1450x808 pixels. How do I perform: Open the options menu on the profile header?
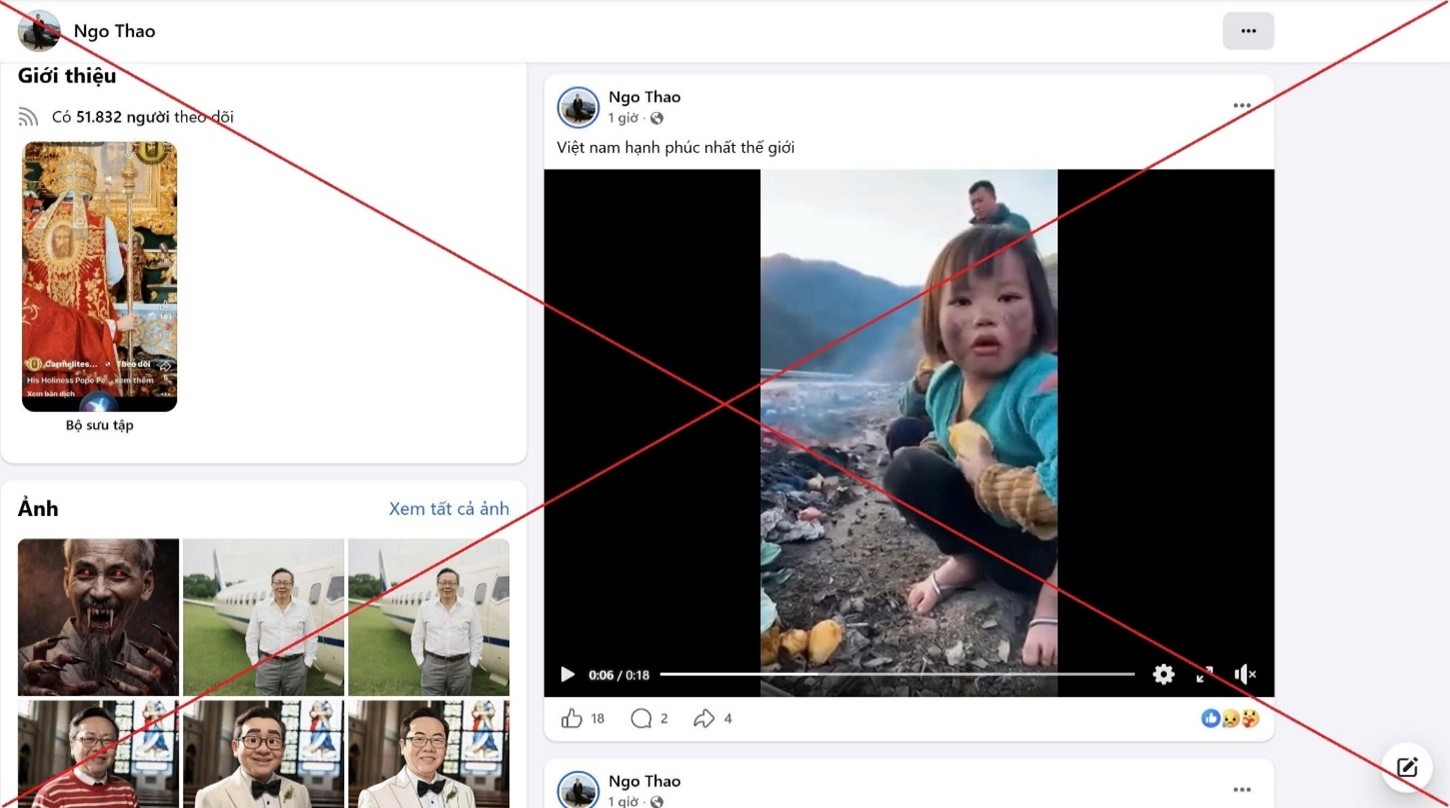click(x=1248, y=31)
